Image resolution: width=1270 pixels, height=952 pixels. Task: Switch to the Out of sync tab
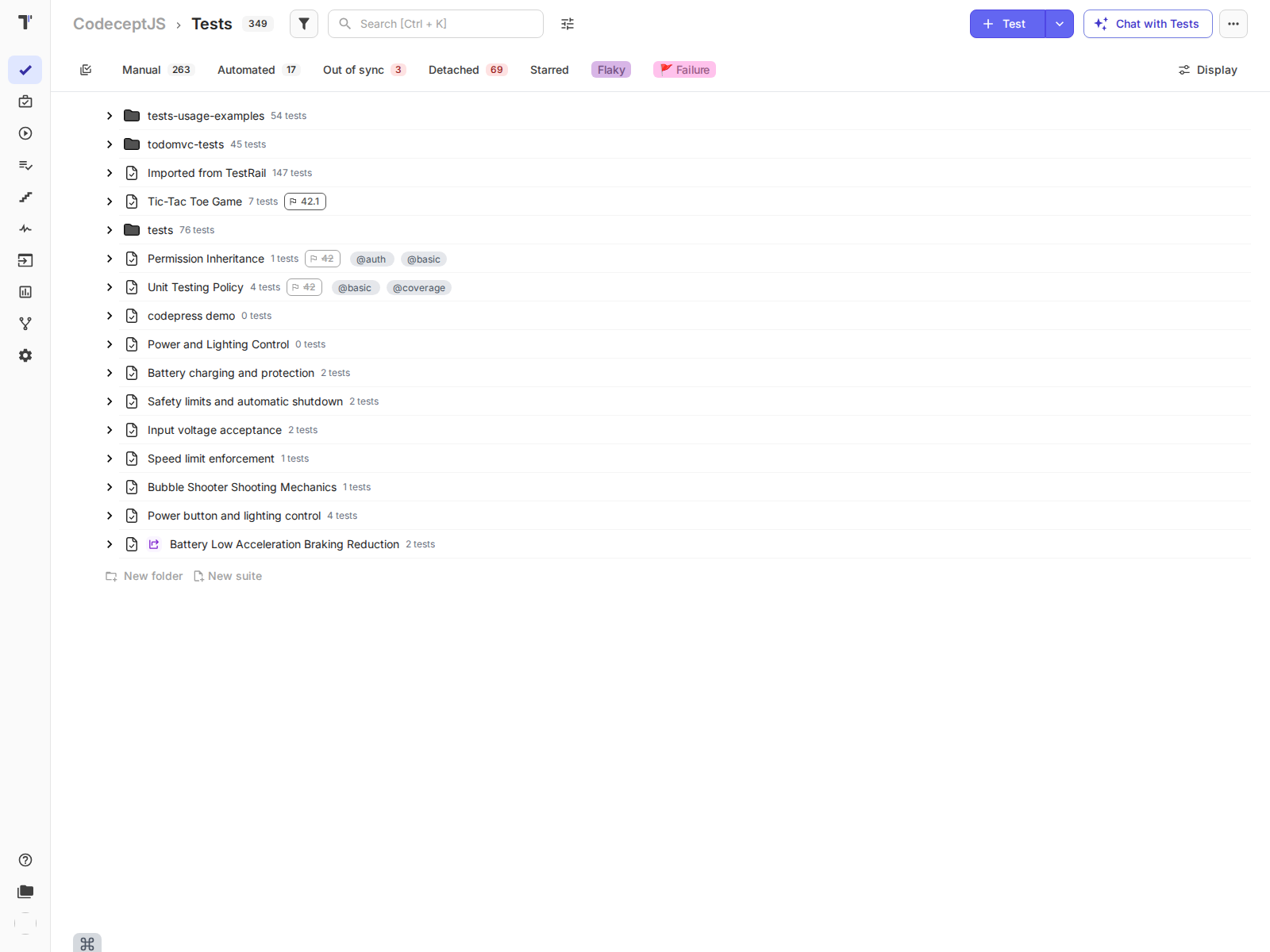(x=364, y=70)
